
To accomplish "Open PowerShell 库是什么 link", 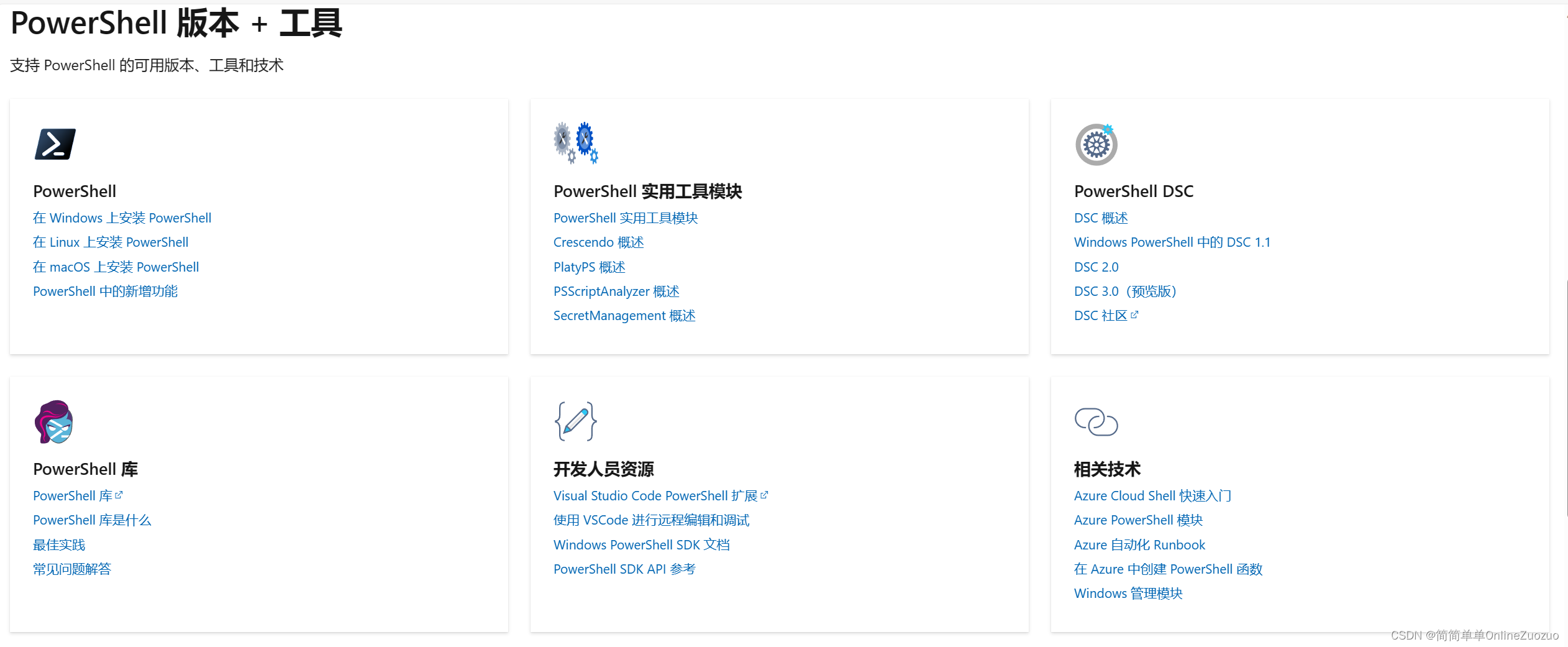I will coord(92,520).
